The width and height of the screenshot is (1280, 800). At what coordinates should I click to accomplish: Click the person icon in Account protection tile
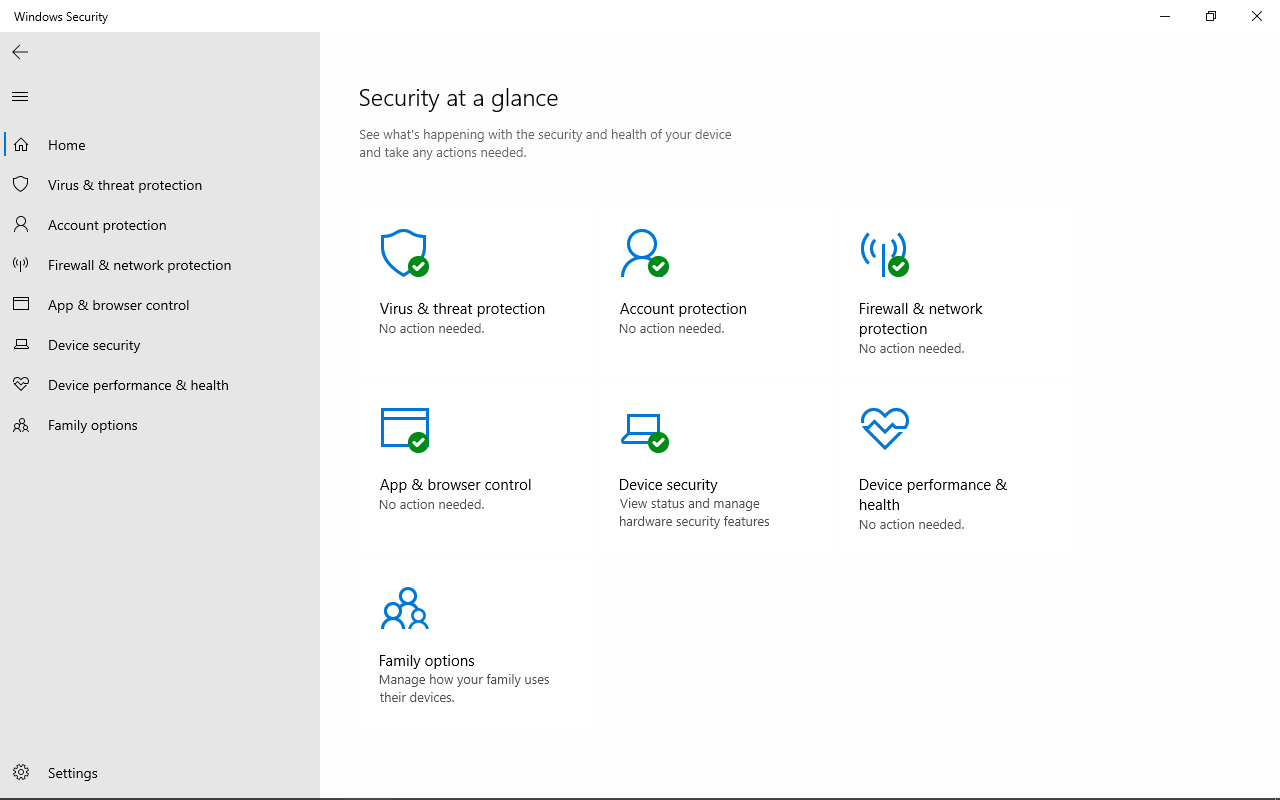point(642,253)
